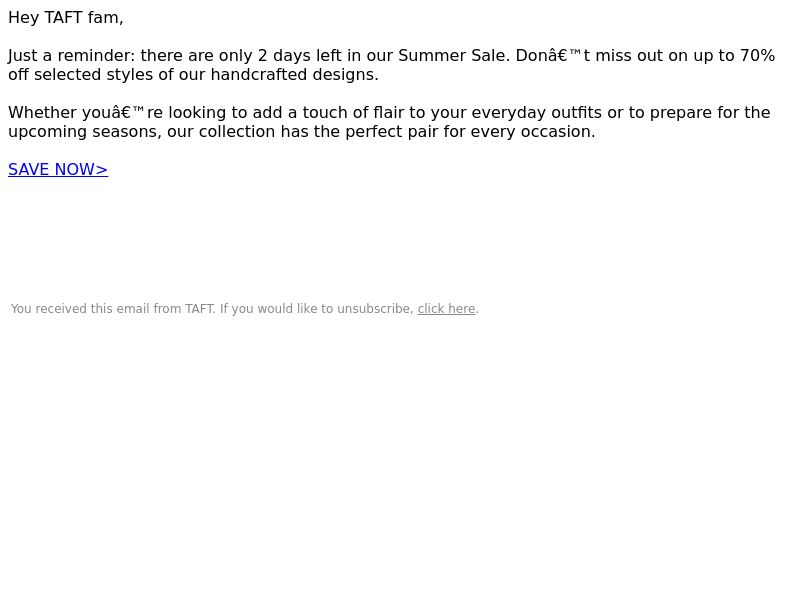Viewport: 800px width, 600px height.
Task: Click the "70%" discount text
Action: point(758,56)
